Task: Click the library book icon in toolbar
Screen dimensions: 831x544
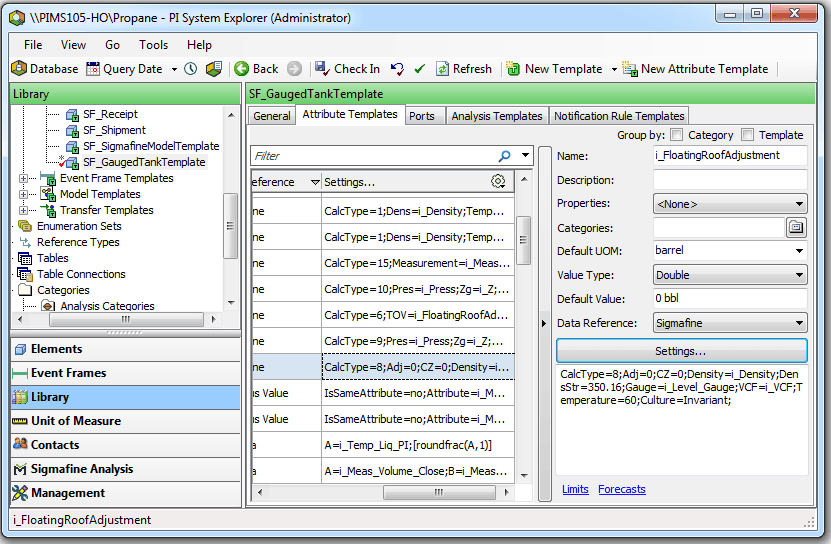Action: (x=214, y=69)
